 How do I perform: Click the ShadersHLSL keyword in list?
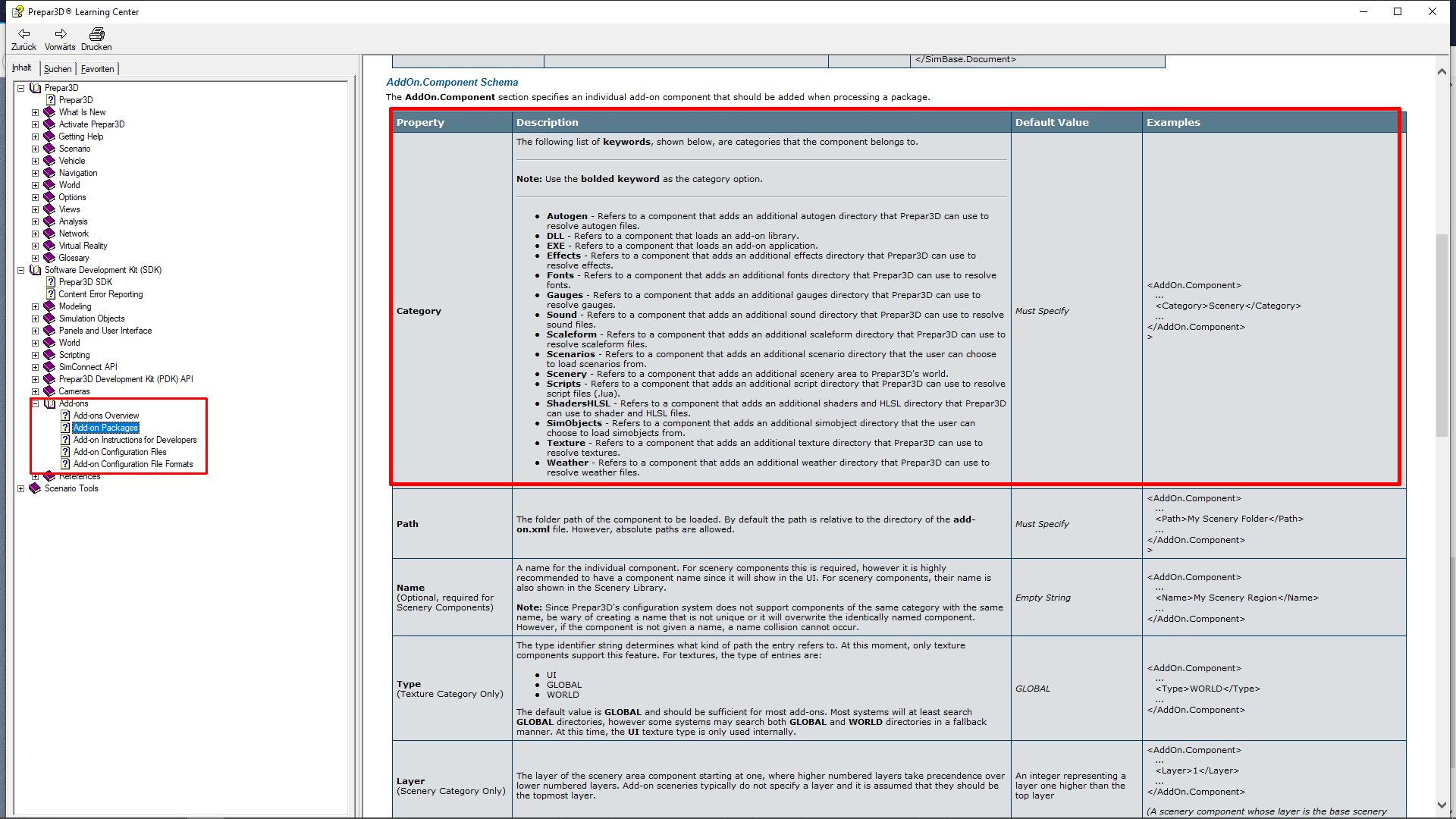[578, 403]
